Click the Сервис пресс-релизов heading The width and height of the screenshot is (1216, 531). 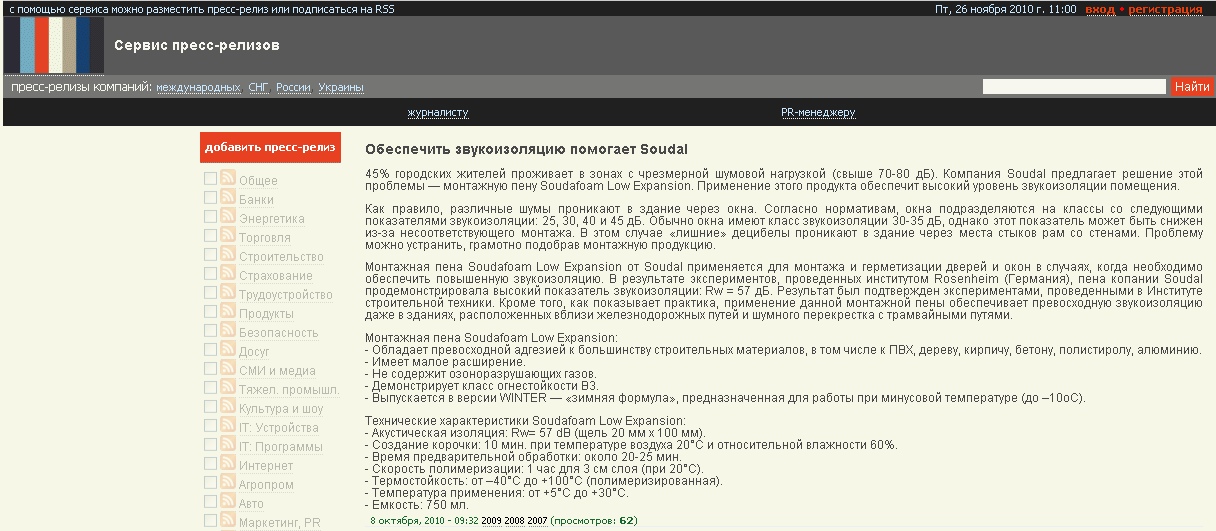(197, 45)
